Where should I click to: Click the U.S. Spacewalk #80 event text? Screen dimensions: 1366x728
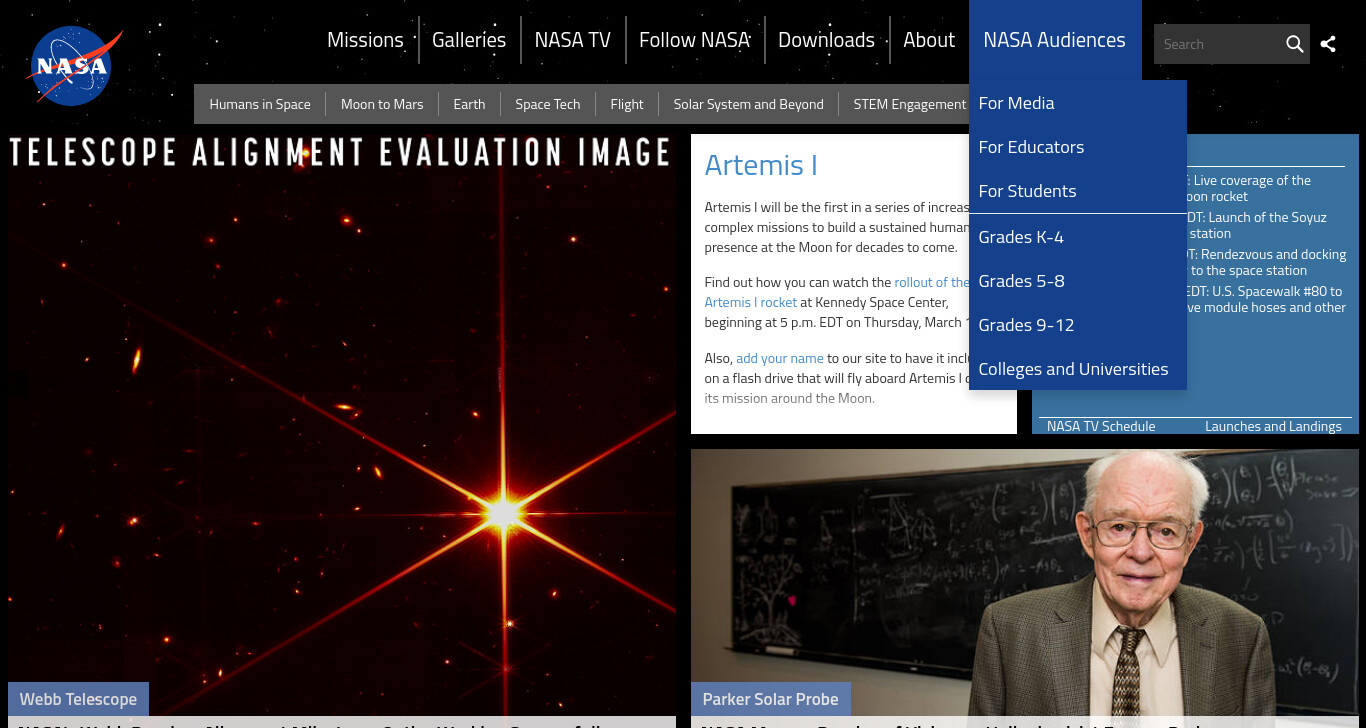coord(1267,299)
